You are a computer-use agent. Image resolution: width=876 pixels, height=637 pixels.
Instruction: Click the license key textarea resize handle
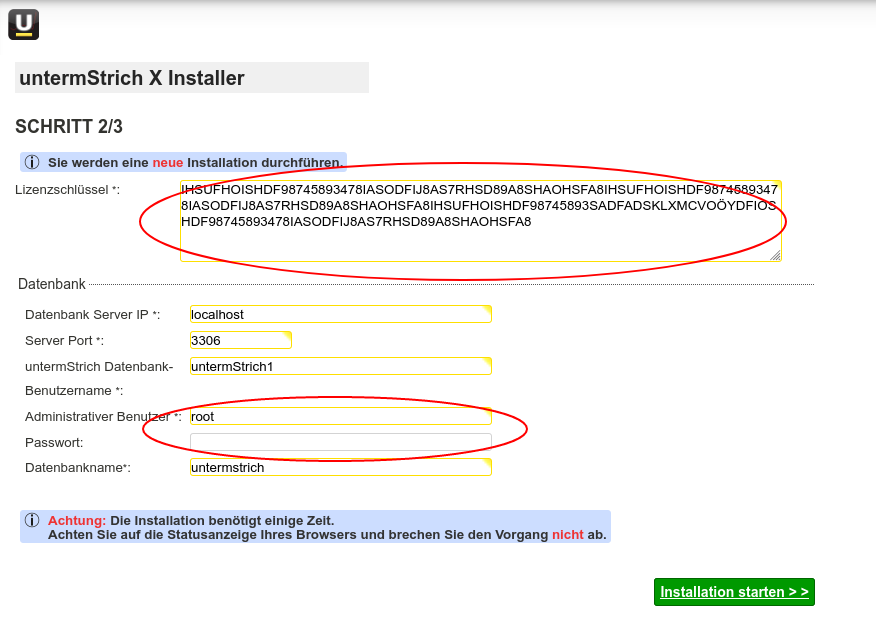click(x=775, y=255)
